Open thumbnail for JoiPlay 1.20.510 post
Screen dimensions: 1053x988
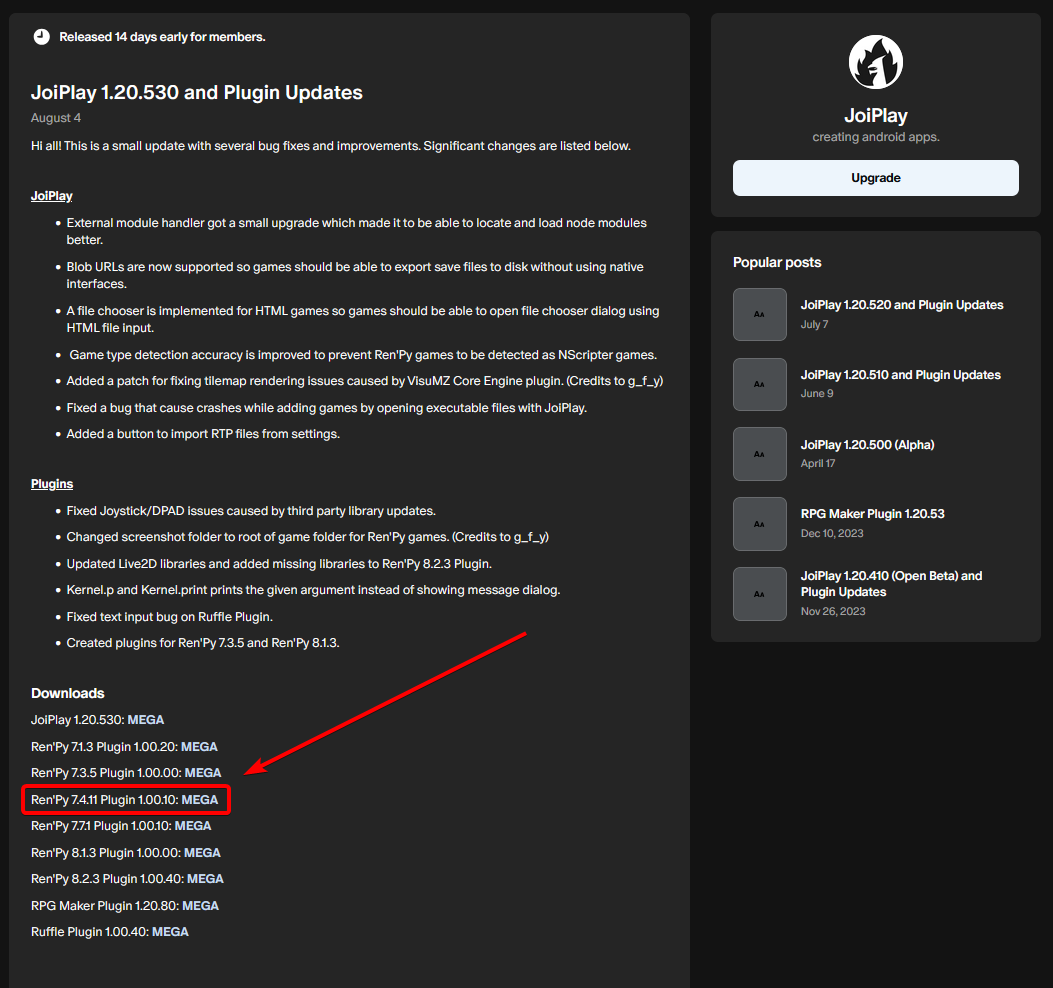(760, 384)
